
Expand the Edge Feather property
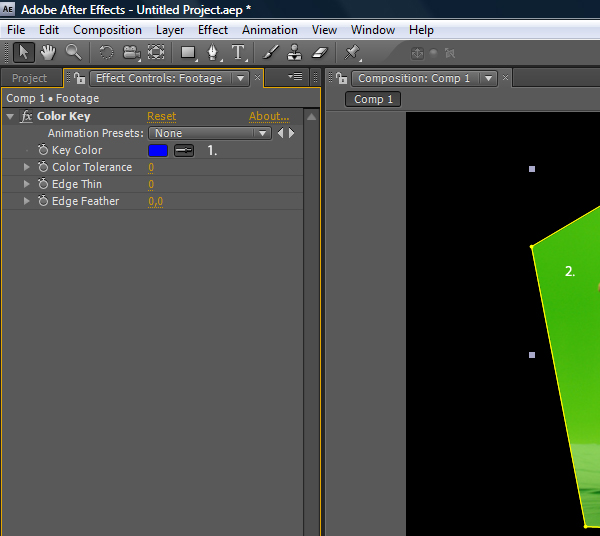pyautogui.click(x=26, y=201)
